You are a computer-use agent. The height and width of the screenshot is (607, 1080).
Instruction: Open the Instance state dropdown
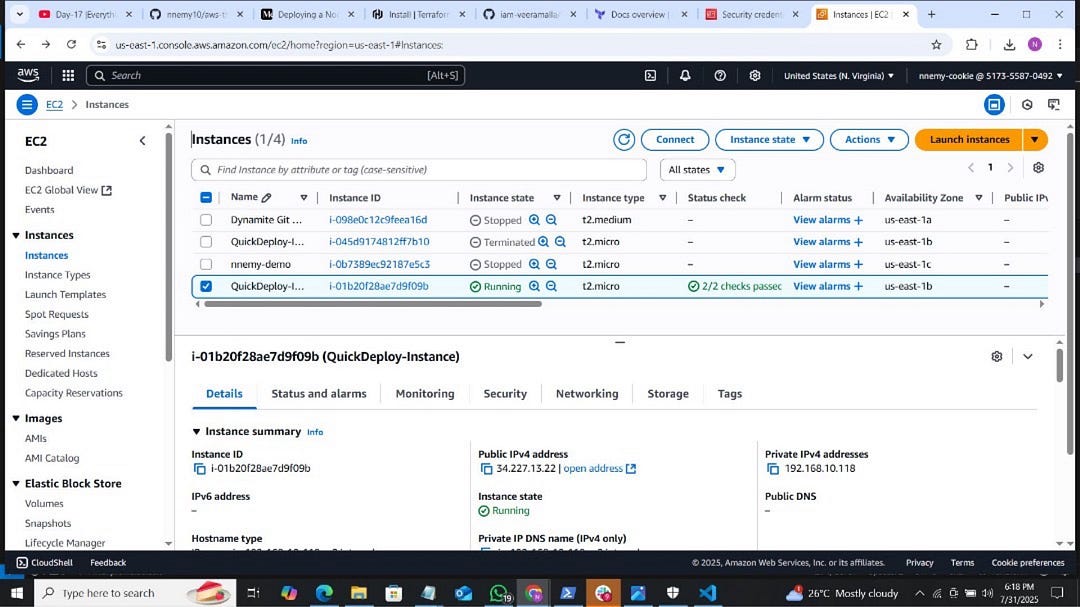pos(769,139)
